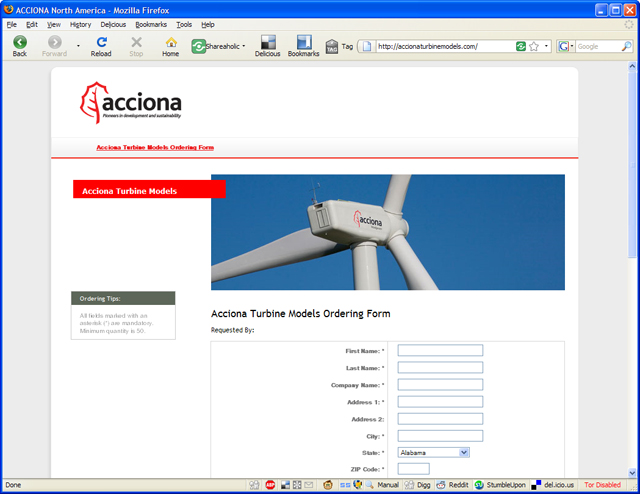Click the page identity icon in address bar
The width and height of the screenshot is (640, 494).
click(x=367, y=46)
